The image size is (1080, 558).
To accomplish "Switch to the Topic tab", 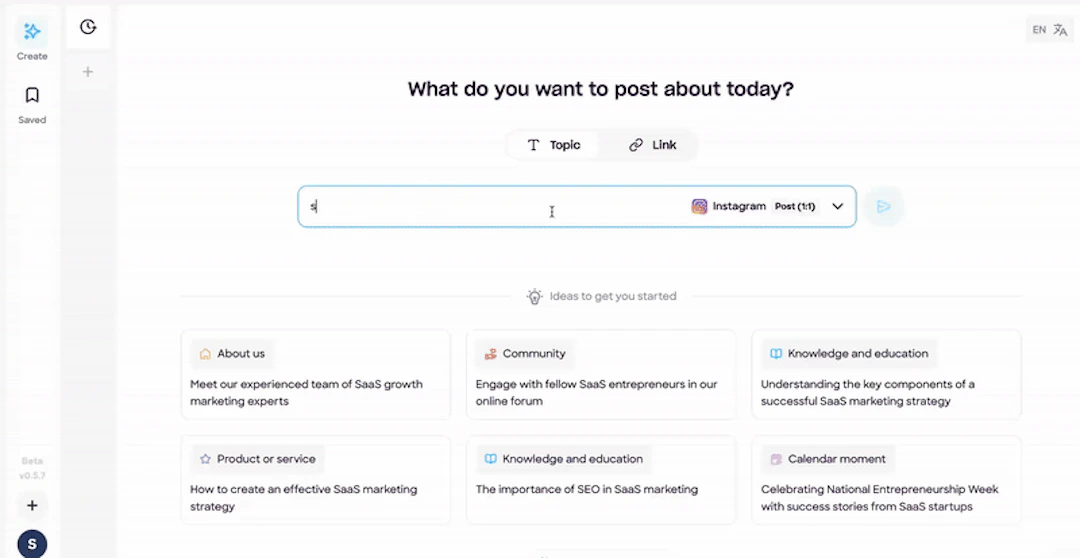I will point(553,145).
